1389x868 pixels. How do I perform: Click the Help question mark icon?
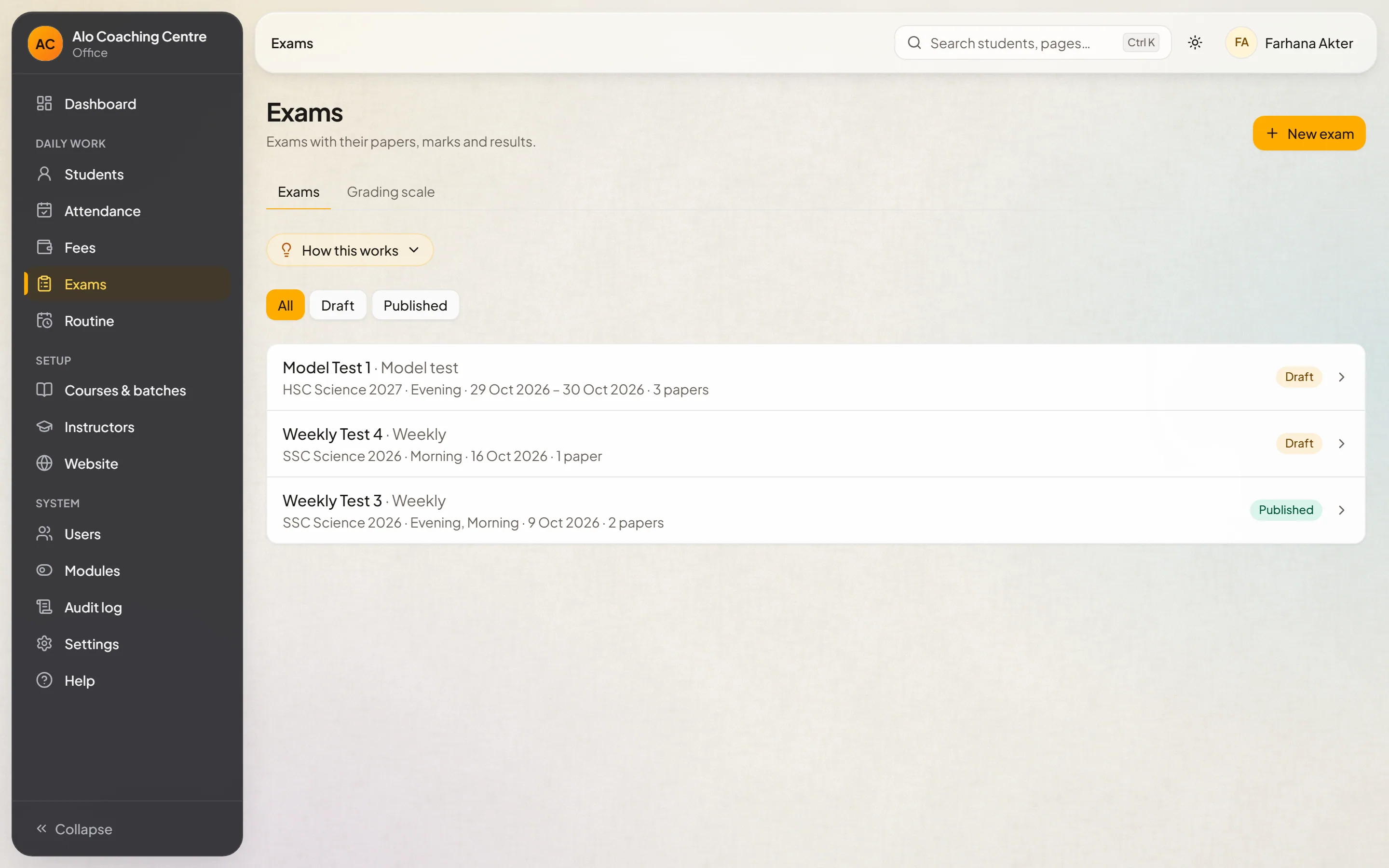pyautogui.click(x=44, y=680)
